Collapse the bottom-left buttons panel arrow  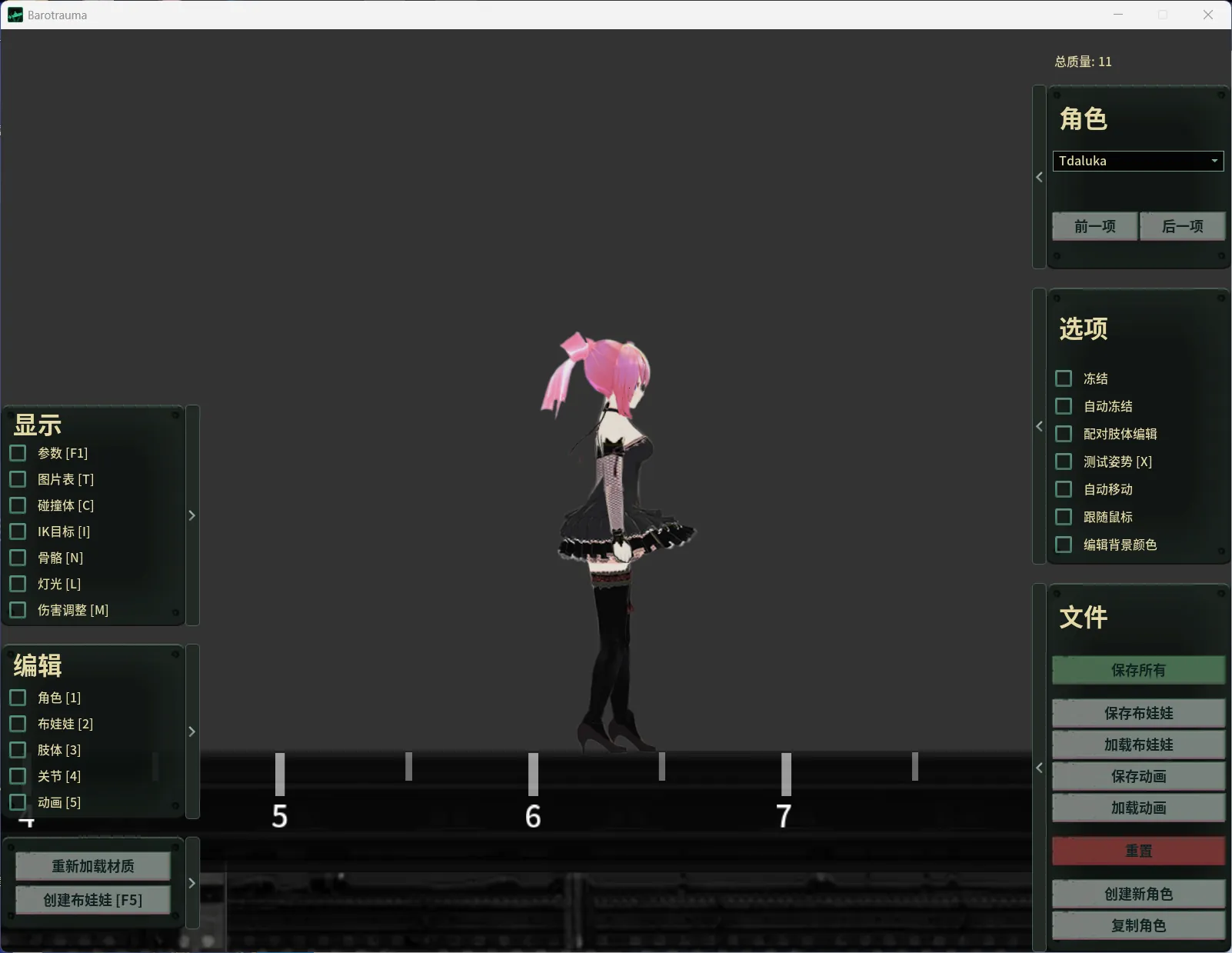(192, 883)
